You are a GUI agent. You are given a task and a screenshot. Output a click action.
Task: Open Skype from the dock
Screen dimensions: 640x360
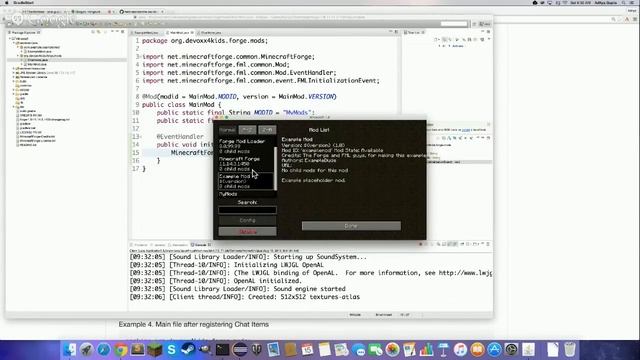click(x=171, y=350)
